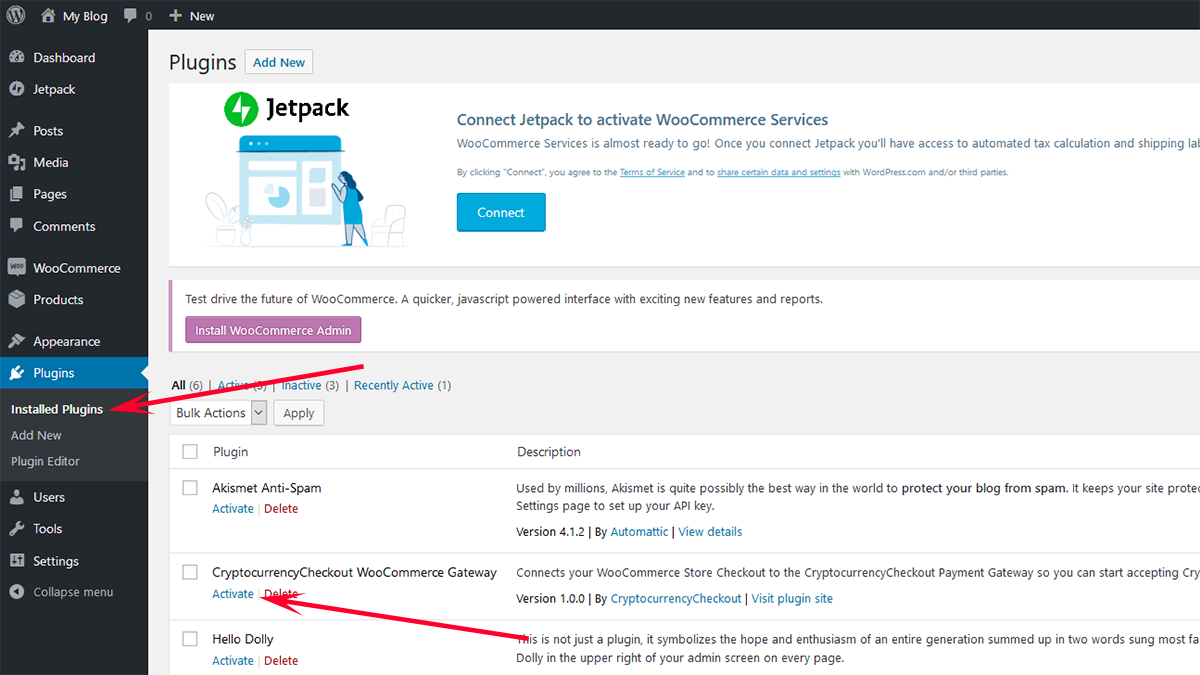Viewport: 1200px width, 675px height.
Task: Check the CryptocurrencyCheckout WooCommerce Gateway checkbox
Action: pos(190,572)
